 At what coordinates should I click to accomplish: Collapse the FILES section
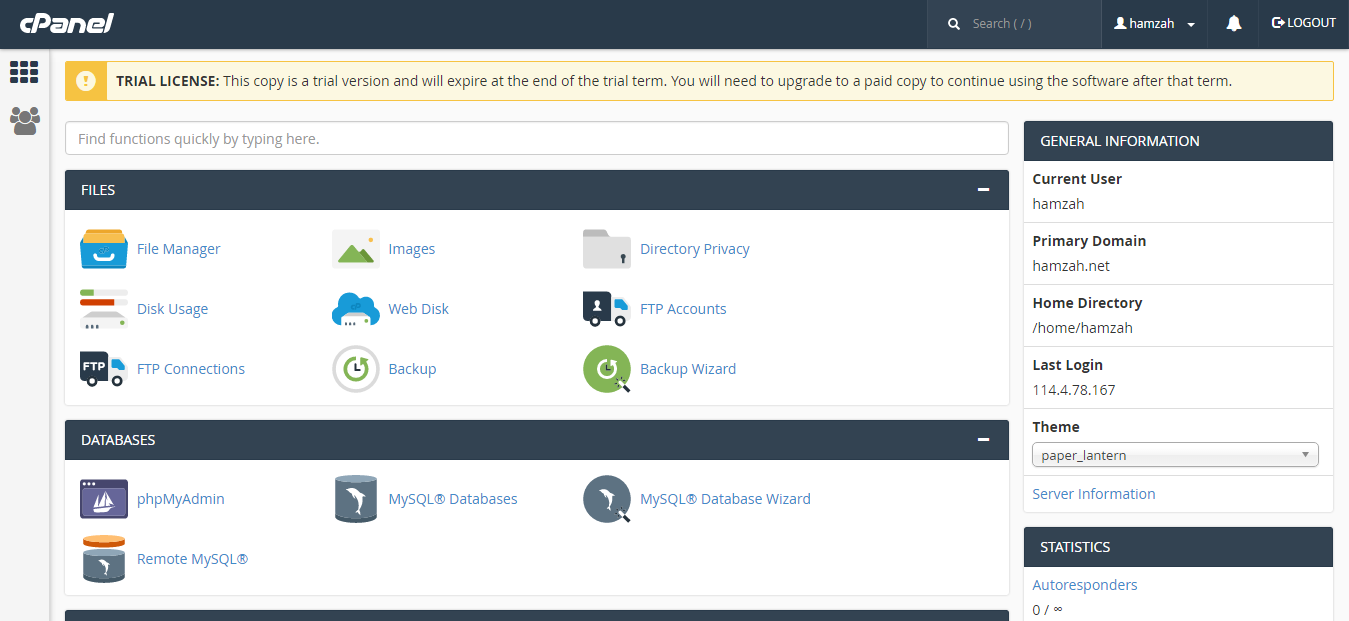pos(982,189)
